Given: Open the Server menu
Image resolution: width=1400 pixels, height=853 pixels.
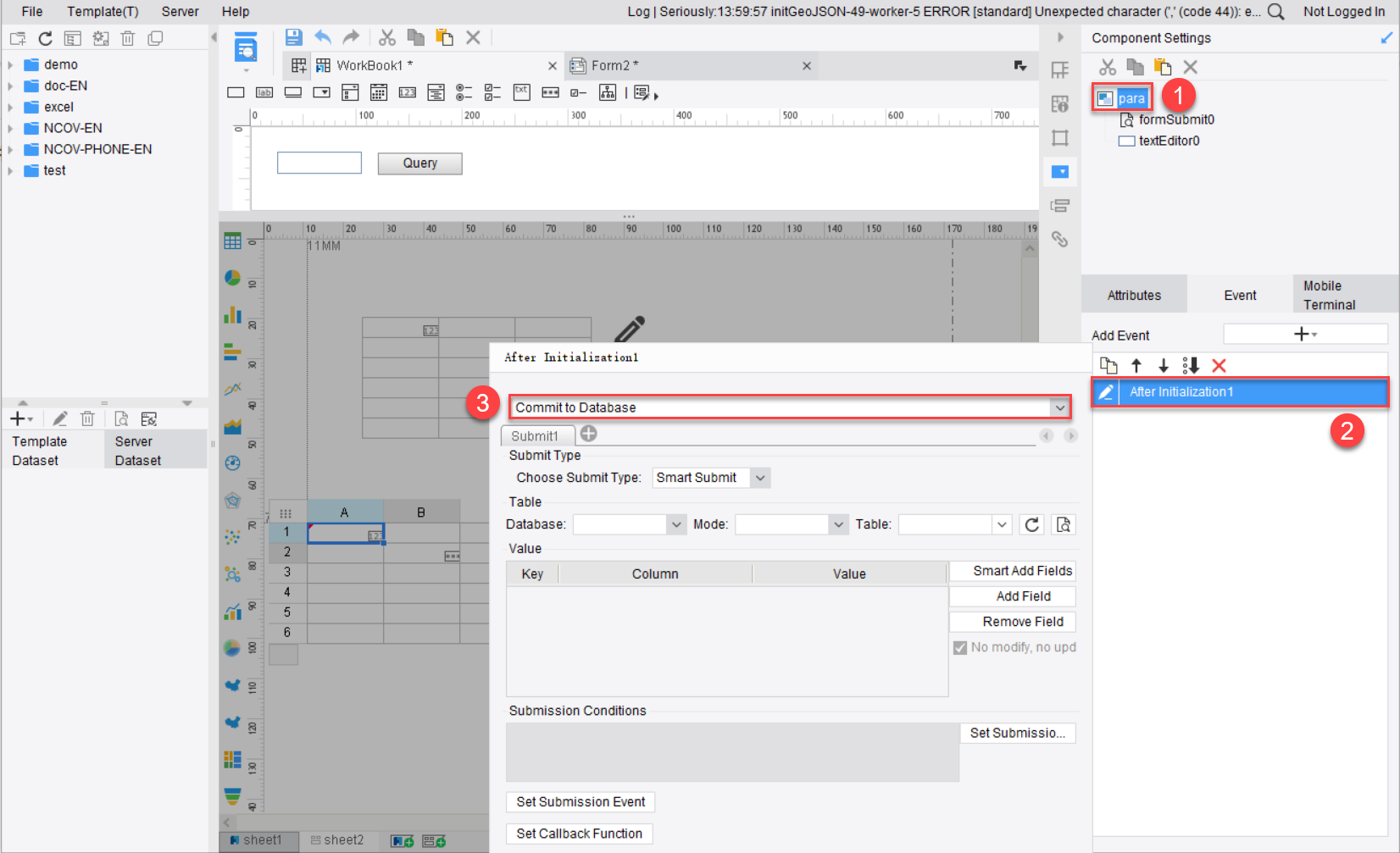Looking at the screenshot, I should point(180,12).
